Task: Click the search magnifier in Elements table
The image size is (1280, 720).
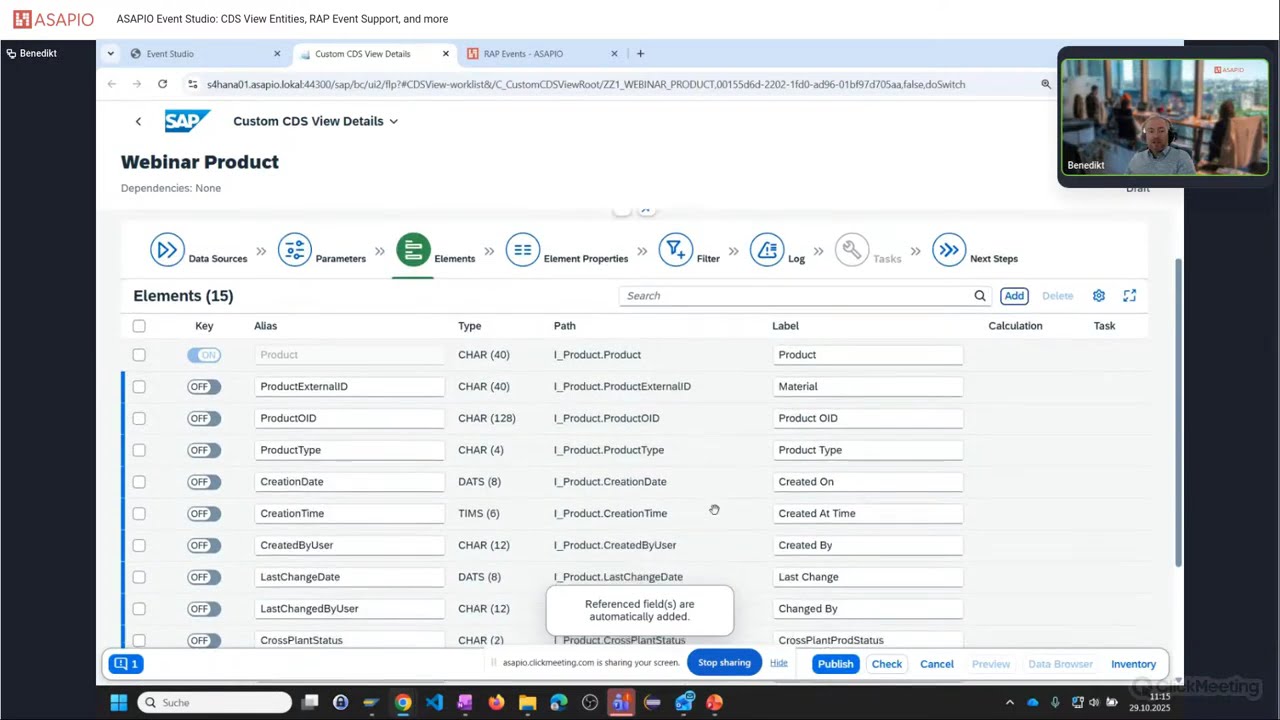Action: (980, 296)
